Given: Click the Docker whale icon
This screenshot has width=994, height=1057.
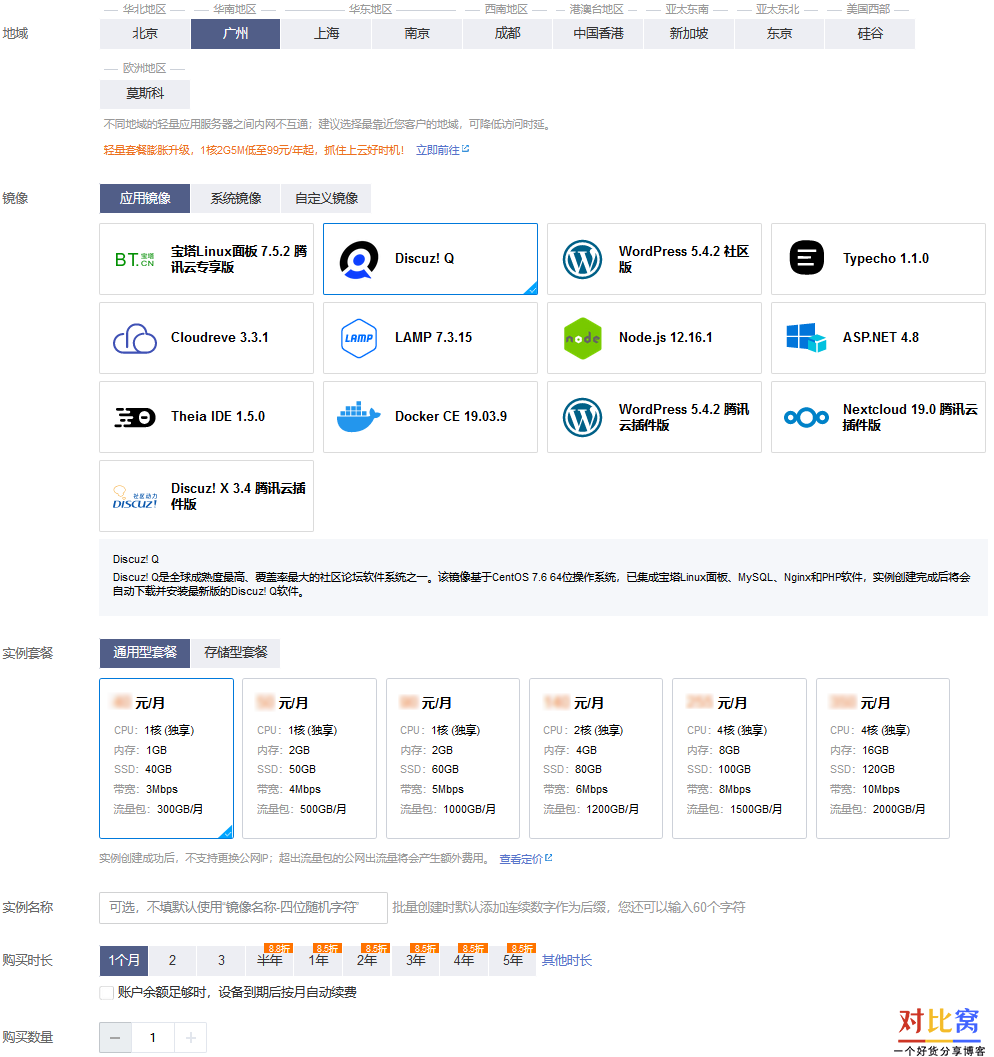Looking at the screenshot, I should coord(359,417).
